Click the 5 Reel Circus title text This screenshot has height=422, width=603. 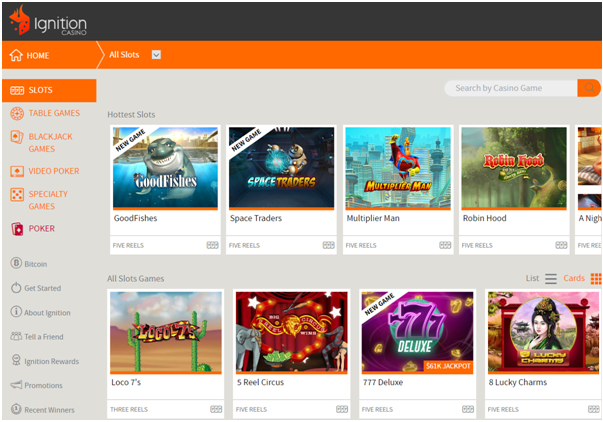coord(260,382)
